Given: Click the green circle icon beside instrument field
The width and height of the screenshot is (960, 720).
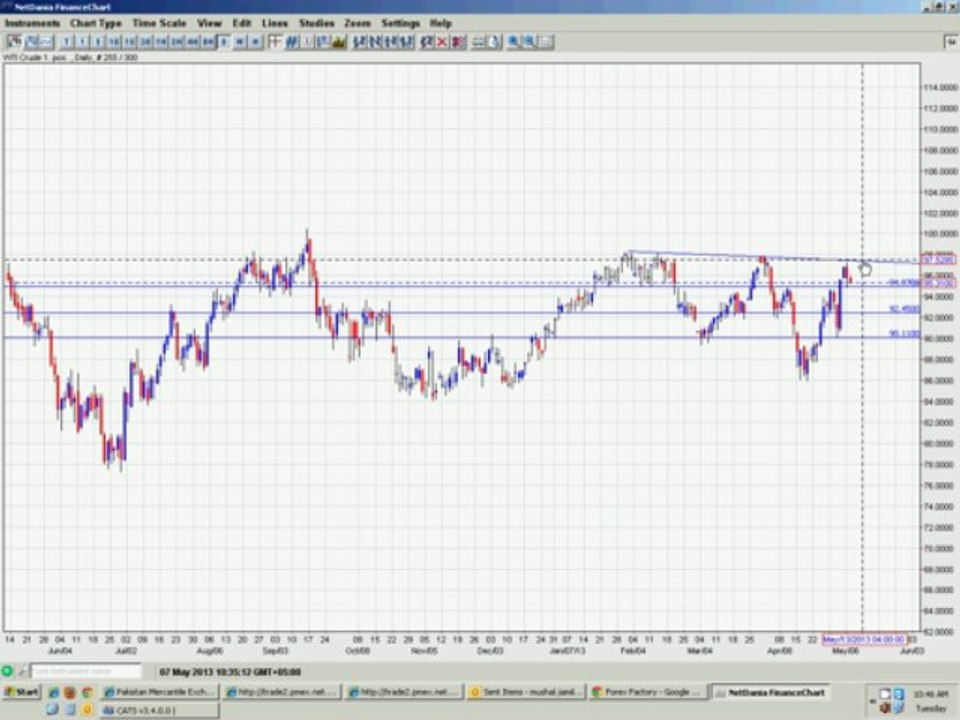Looking at the screenshot, I should tap(7, 671).
